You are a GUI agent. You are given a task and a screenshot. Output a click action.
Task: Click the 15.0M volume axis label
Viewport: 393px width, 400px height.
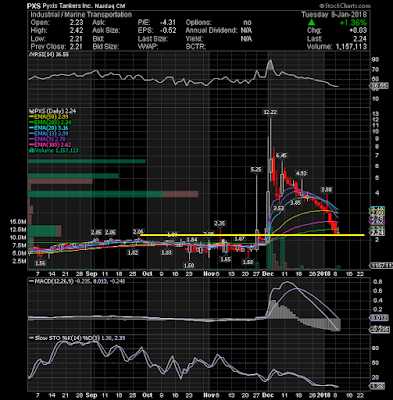(18, 221)
